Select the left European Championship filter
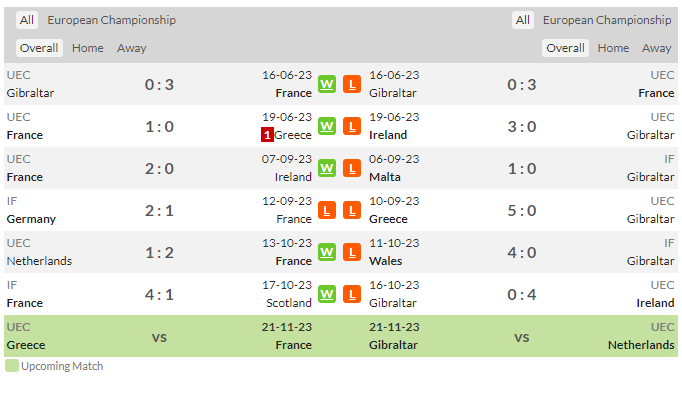Screen dimensions: 682x400 [111, 20]
